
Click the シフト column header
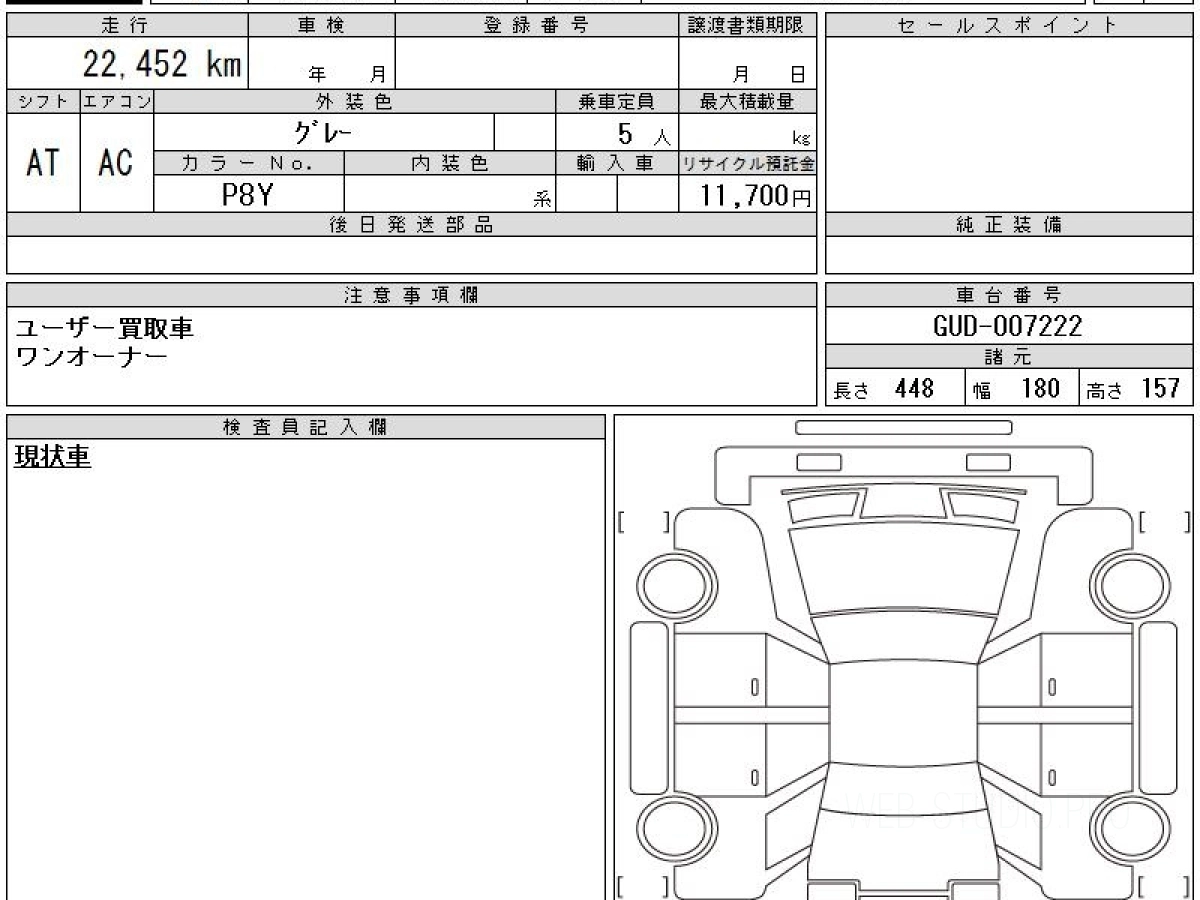[43, 101]
